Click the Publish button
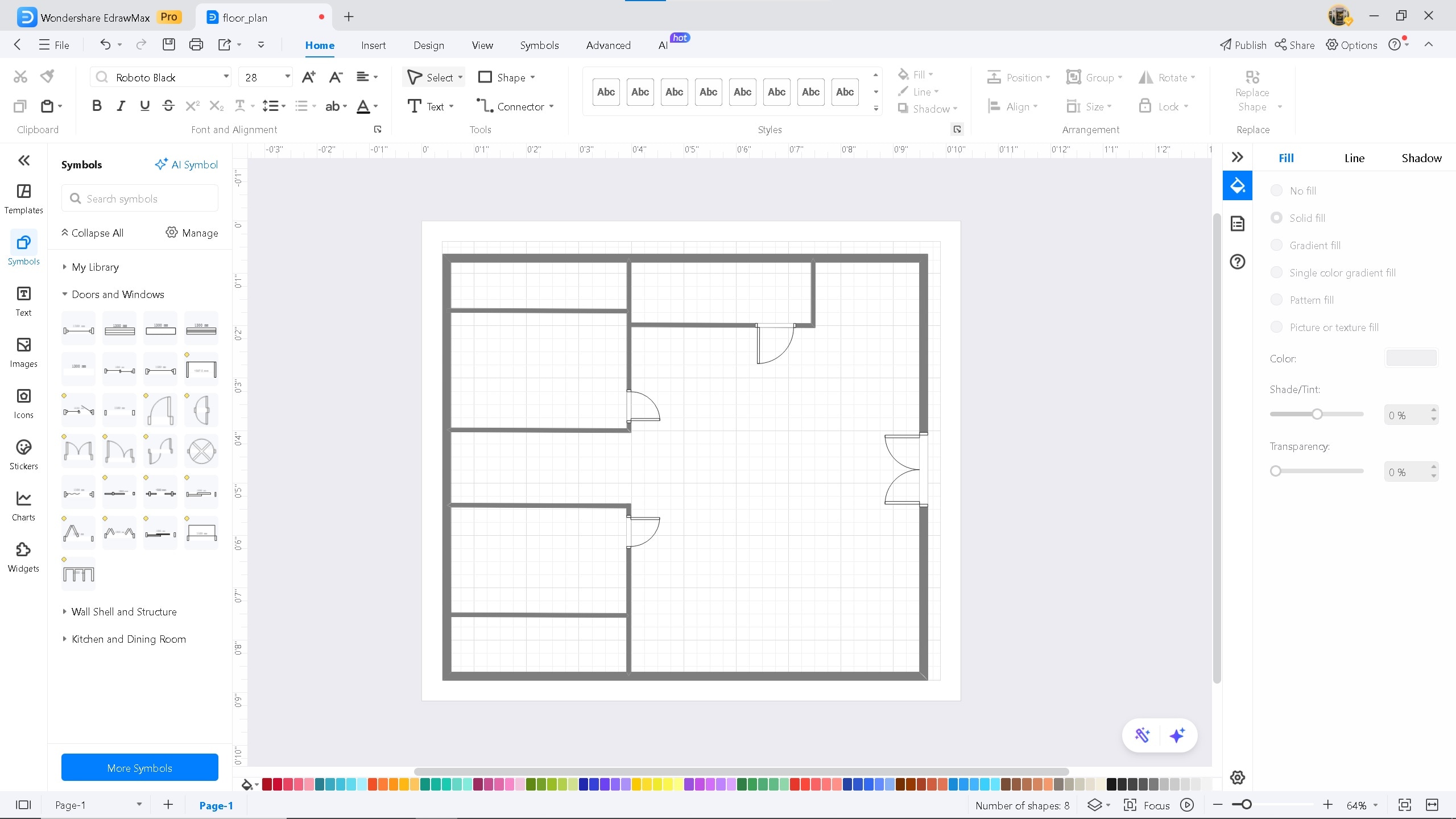Image resolution: width=1456 pixels, height=819 pixels. [x=1243, y=45]
